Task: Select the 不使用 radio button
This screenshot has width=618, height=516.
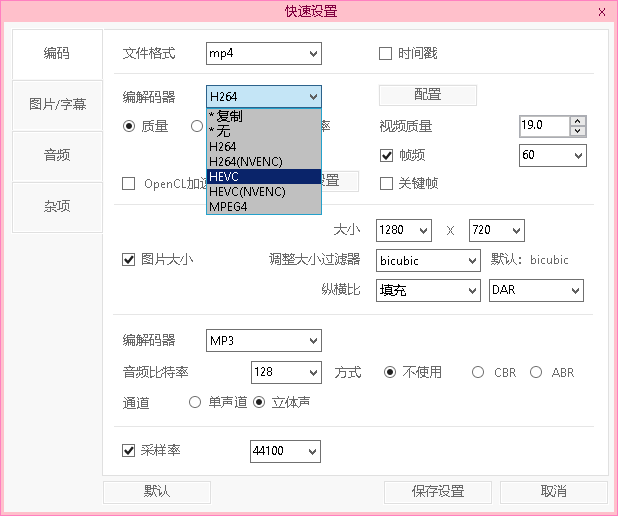Action: pyautogui.click(x=390, y=372)
